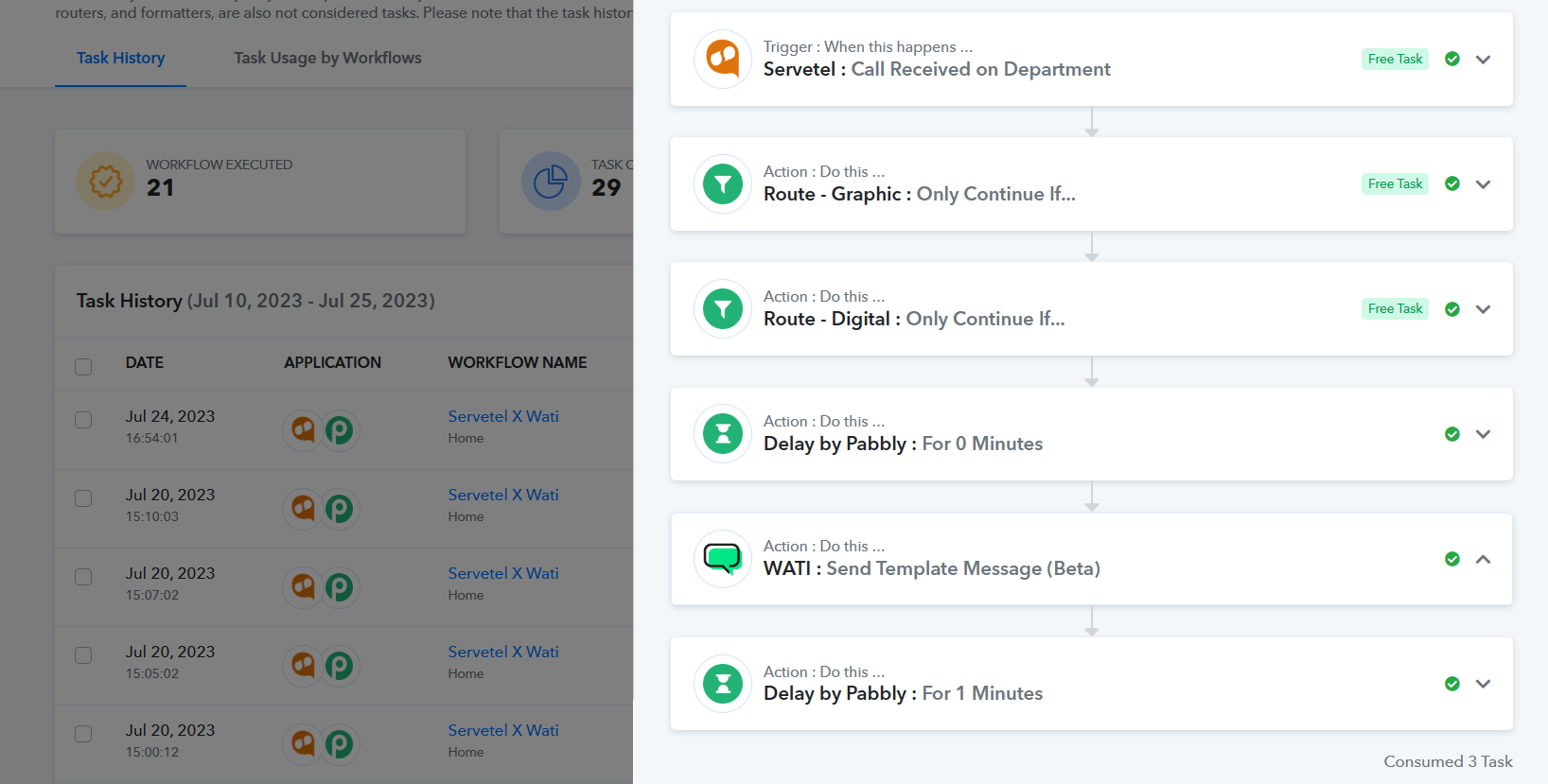Check the Jul 20, 2023 15:10:03 row checkbox
The height and width of the screenshot is (784, 1548).
coord(83,497)
